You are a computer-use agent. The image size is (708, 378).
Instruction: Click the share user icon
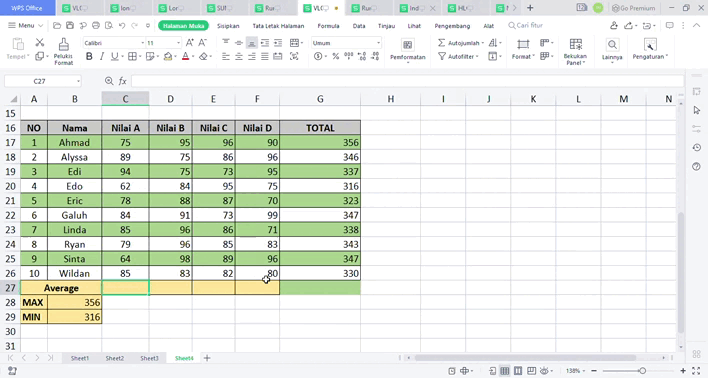[x=614, y=26]
